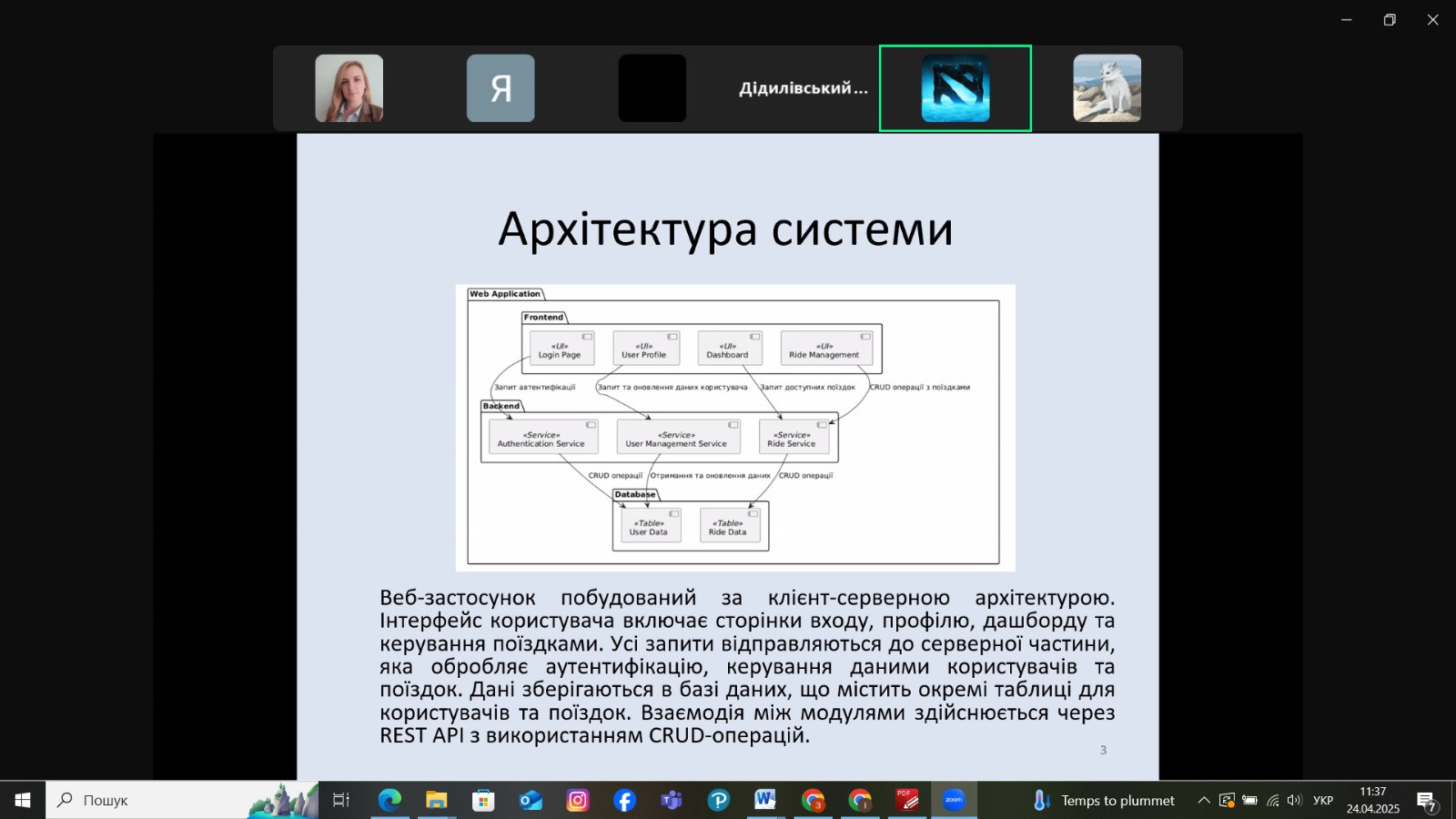The image size is (1456, 819).
Task: Open the first Chrome icon with badge 3
Action: pyautogui.click(x=813, y=800)
